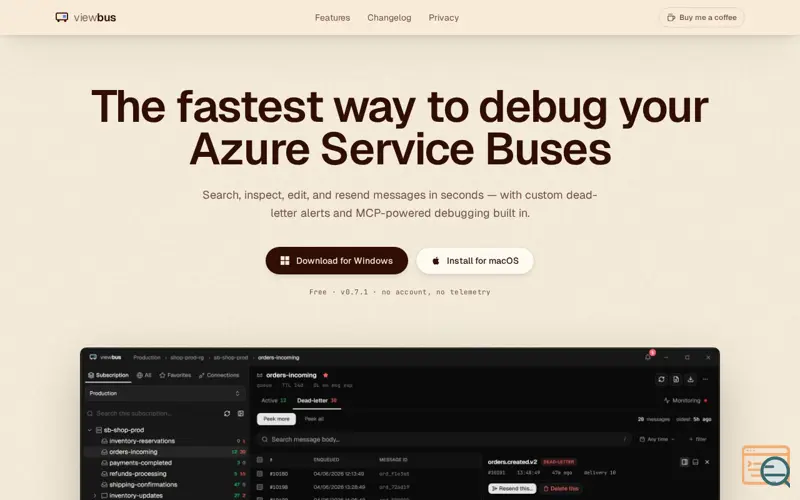
Task: Click Install for macOS
Action: 475,261
